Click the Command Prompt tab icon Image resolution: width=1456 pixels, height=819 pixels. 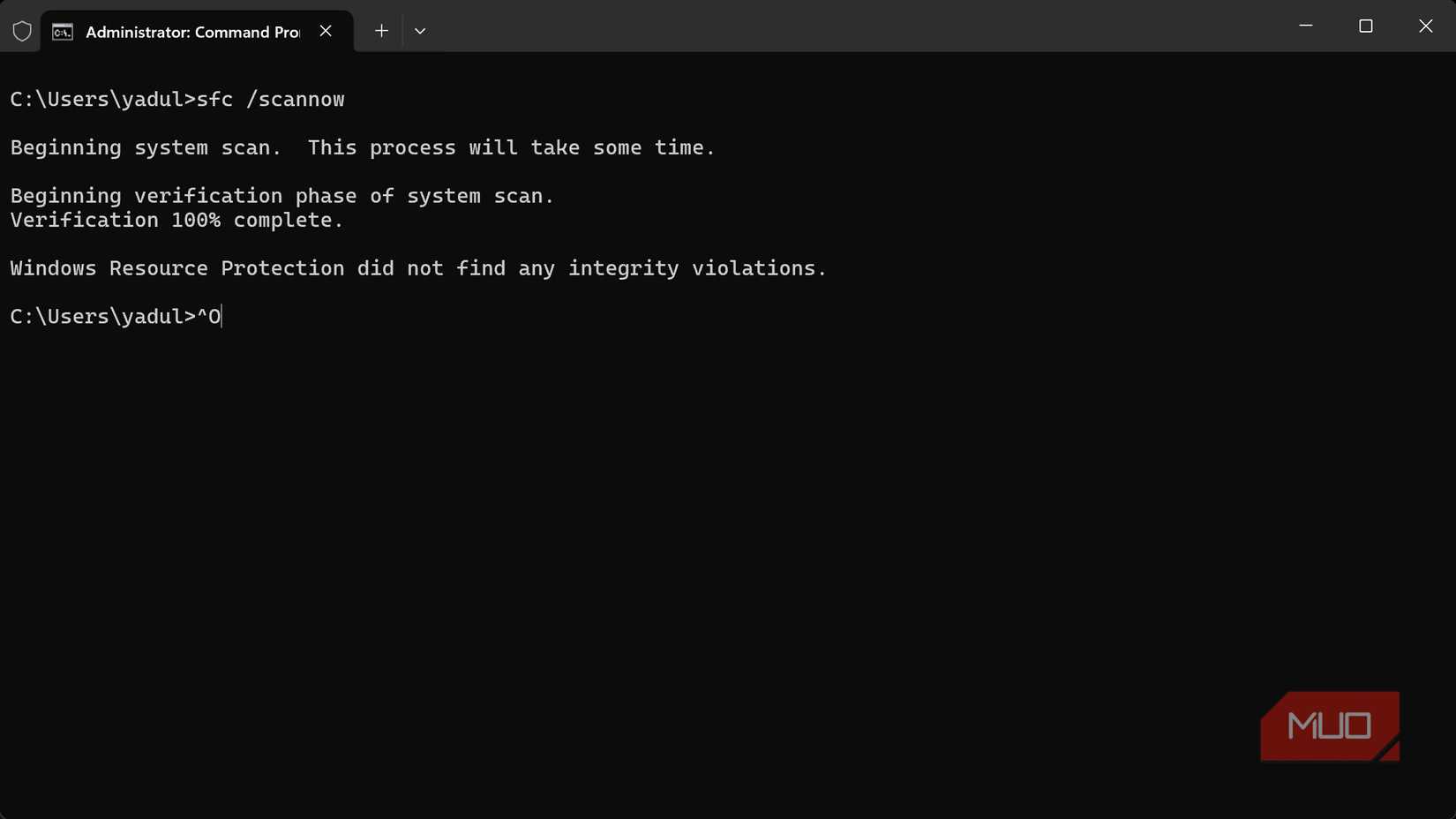pos(63,32)
